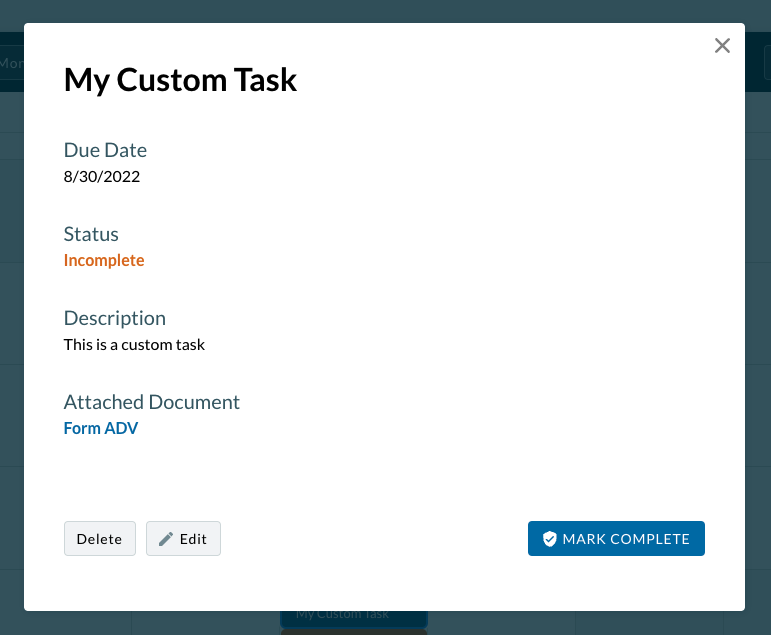Click the Status field label

(91, 234)
